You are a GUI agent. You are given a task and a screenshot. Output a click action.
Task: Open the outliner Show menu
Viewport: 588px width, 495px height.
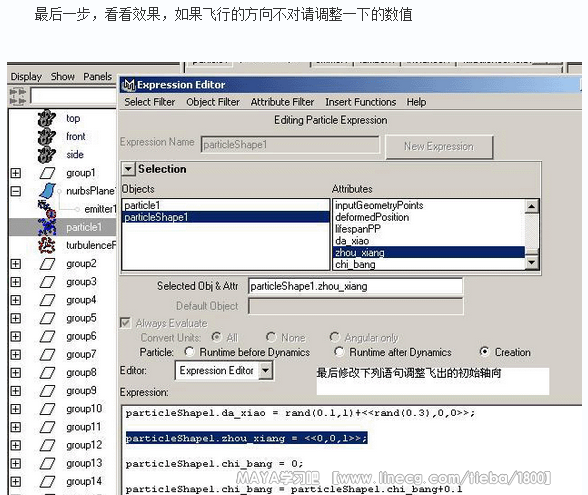tap(63, 76)
